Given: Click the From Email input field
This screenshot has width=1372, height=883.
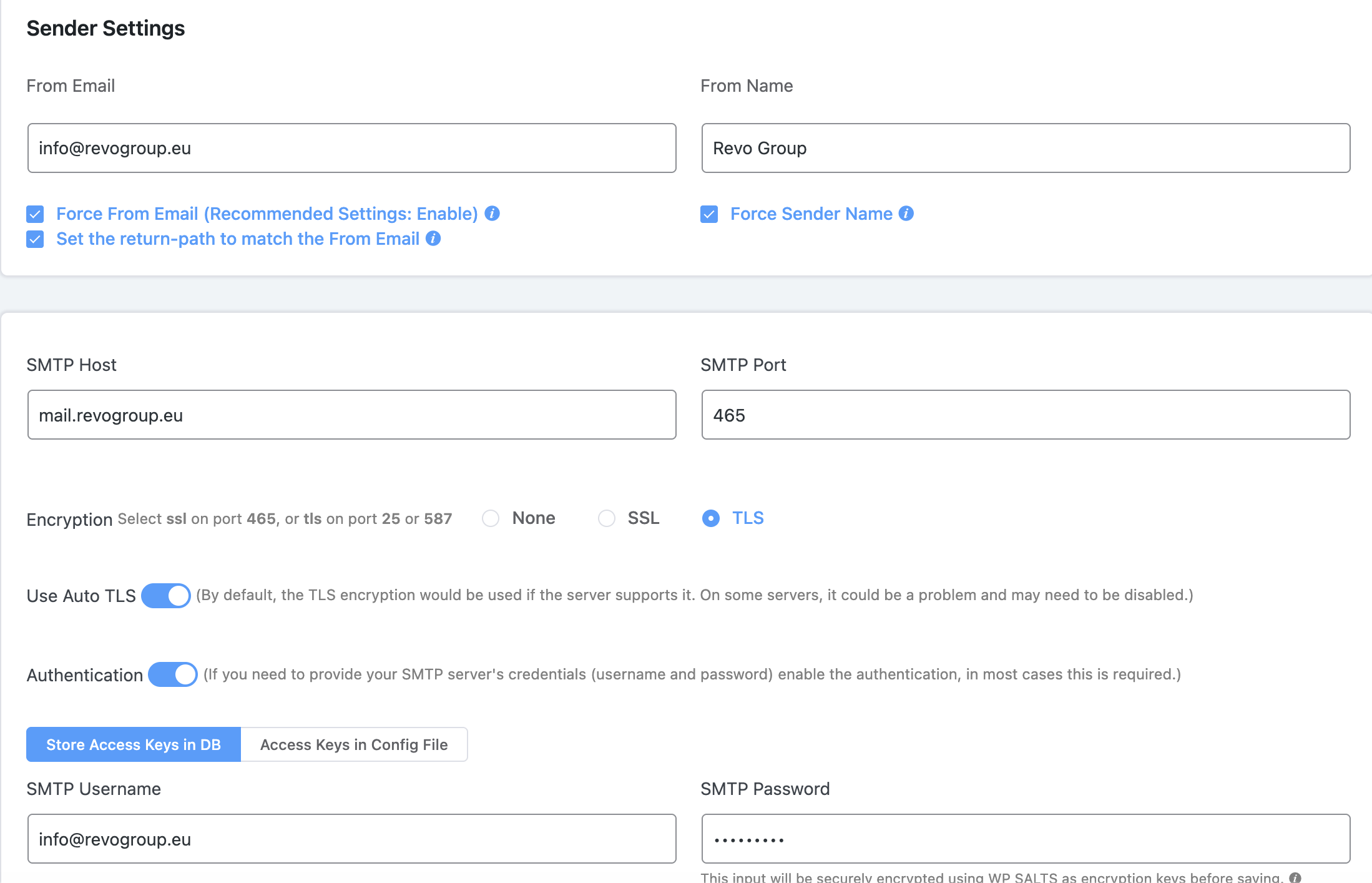Looking at the screenshot, I should 351,148.
